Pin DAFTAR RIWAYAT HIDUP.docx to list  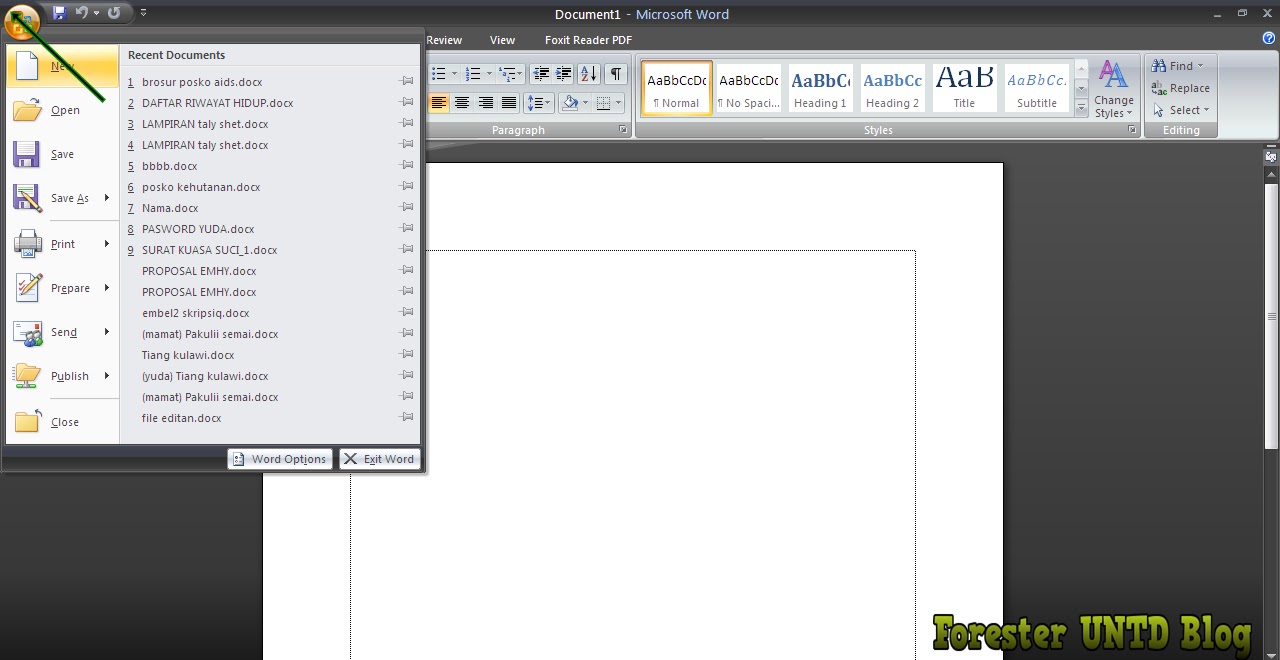pyautogui.click(x=407, y=103)
